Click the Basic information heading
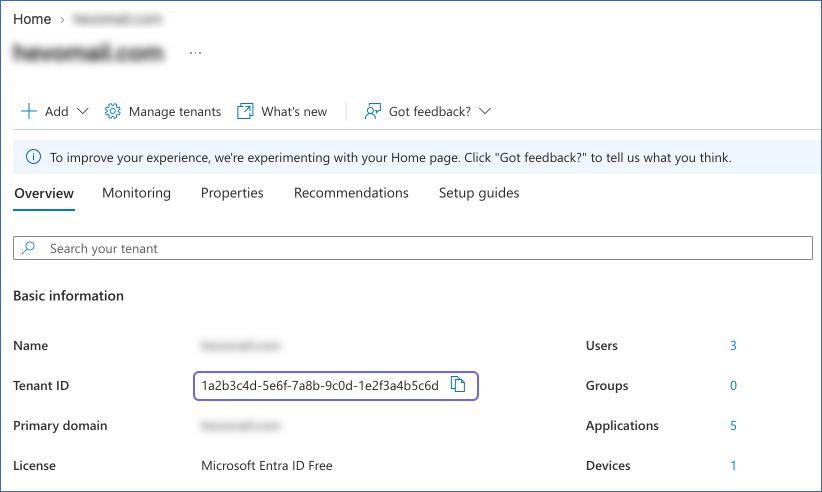 pos(69,296)
